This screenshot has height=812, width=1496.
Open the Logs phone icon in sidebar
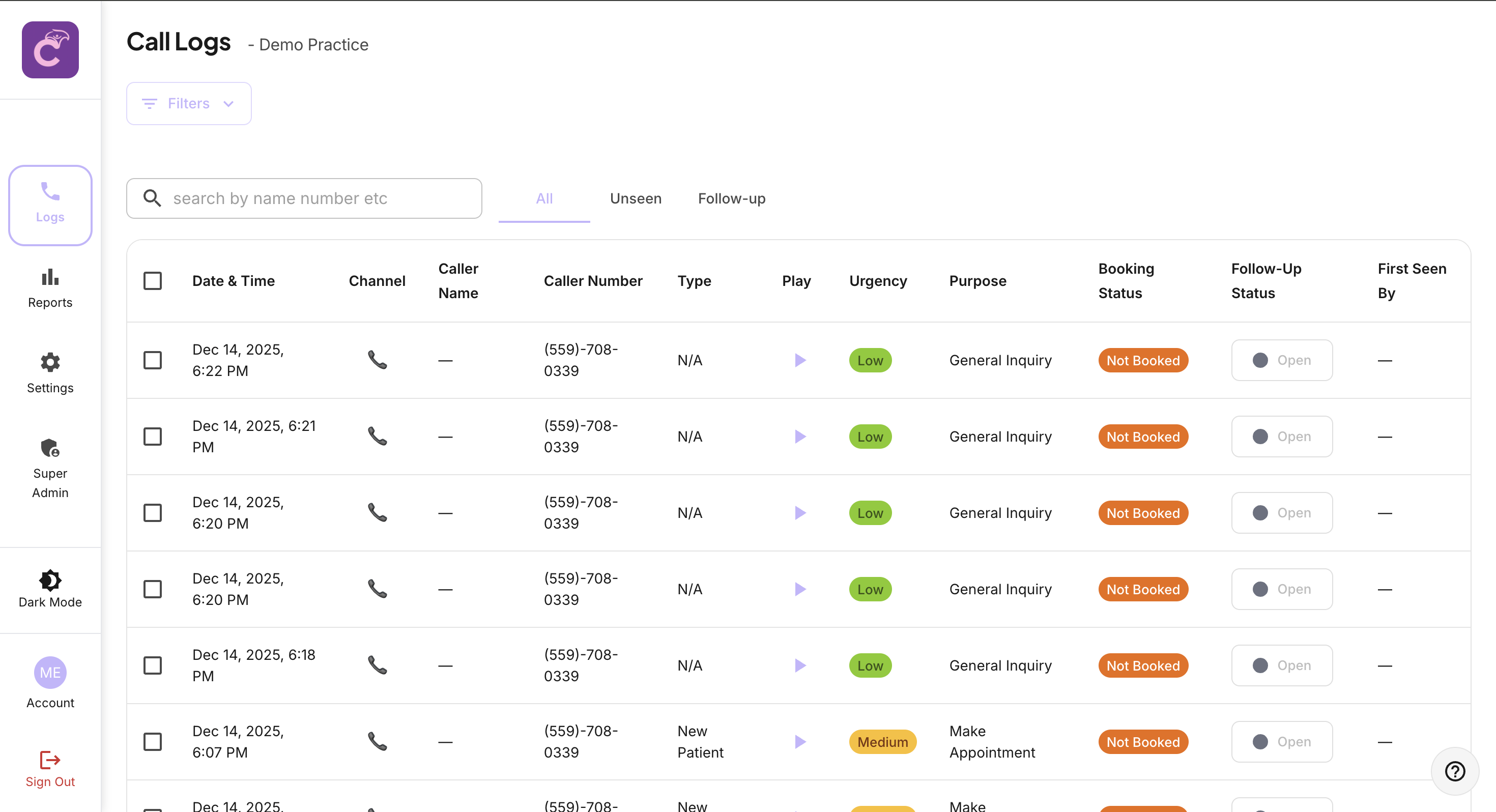pos(50,192)
